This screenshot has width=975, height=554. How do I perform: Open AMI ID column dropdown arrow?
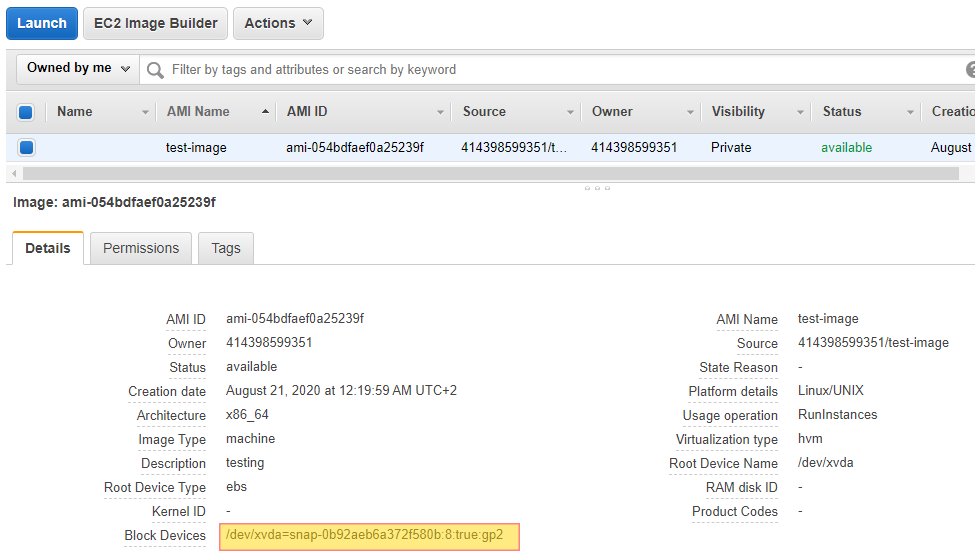coord(440,113)
